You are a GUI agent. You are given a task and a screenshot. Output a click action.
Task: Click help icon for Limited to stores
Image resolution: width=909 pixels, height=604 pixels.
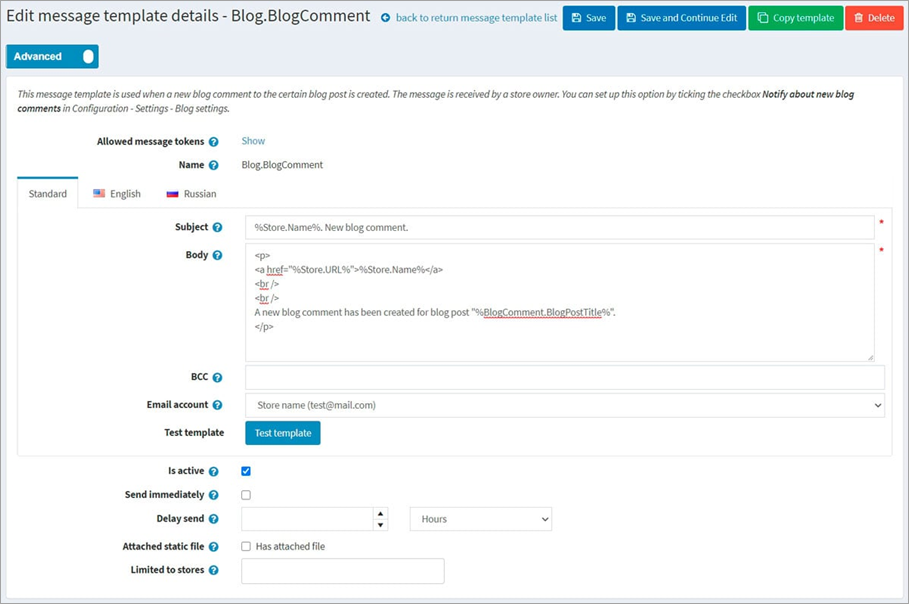click(x=213, y=571)
